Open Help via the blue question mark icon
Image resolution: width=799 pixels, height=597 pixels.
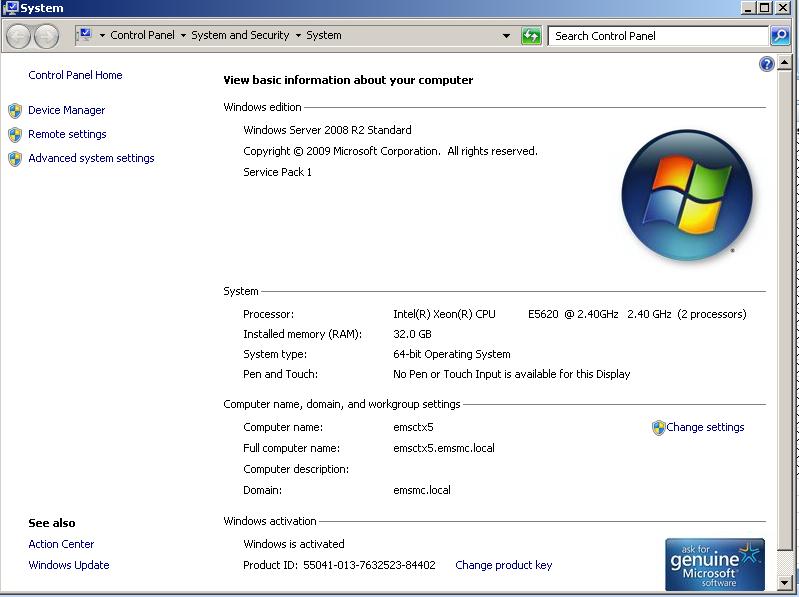click(x=767, y=64)
